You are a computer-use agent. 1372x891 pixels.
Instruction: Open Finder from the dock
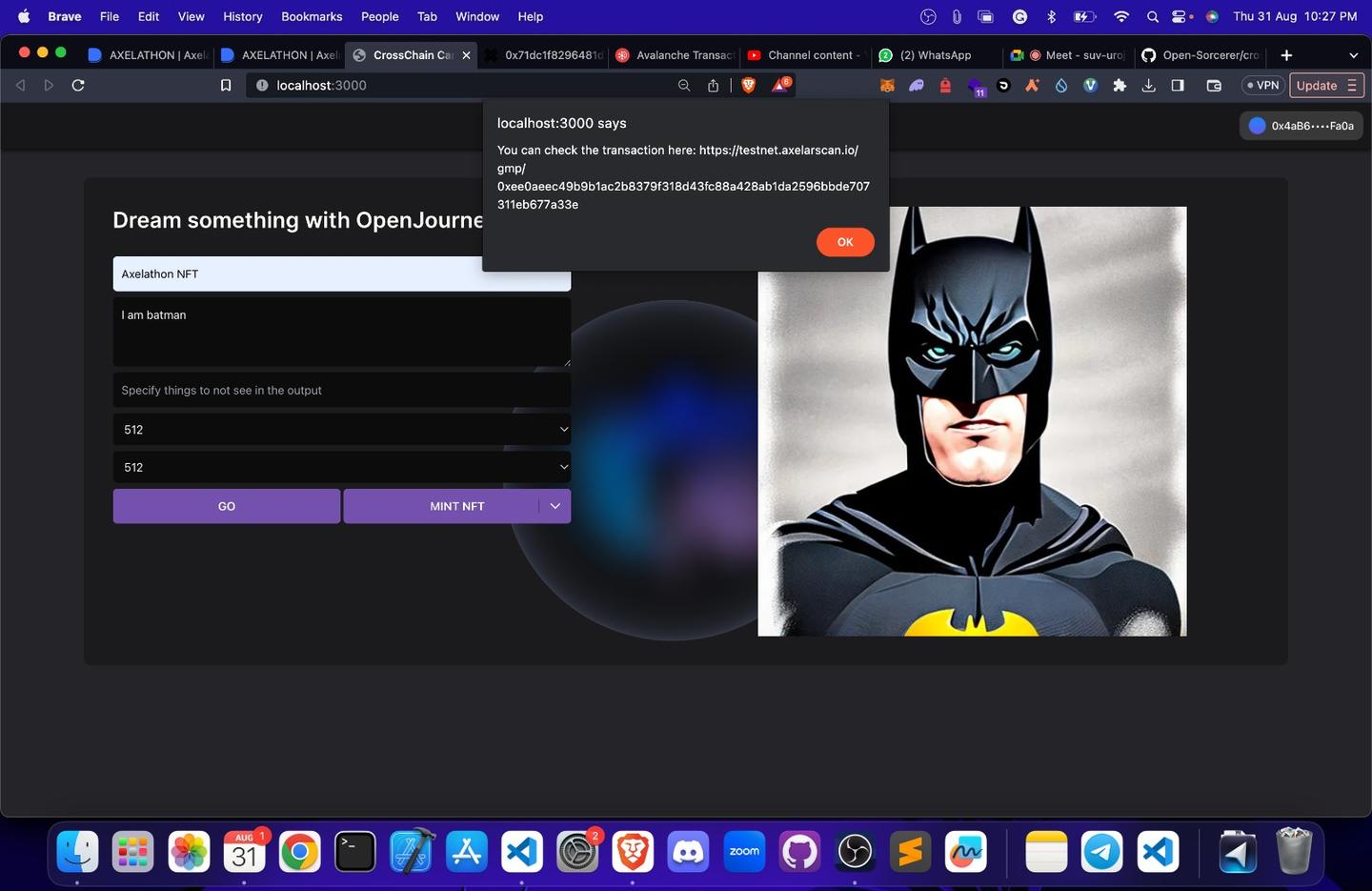coord(78,851)
